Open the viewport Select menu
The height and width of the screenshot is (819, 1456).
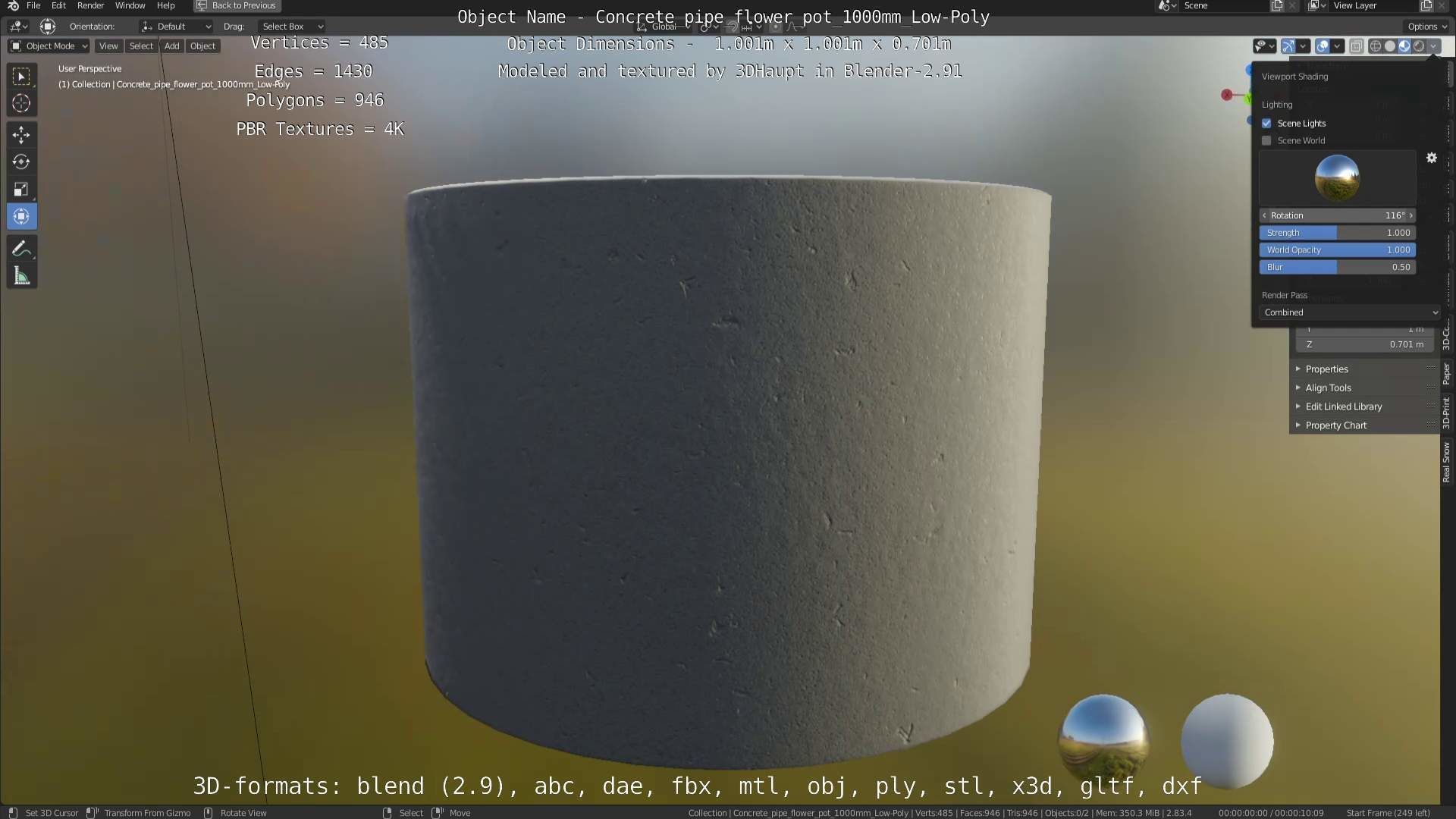(x=141, y=46)
